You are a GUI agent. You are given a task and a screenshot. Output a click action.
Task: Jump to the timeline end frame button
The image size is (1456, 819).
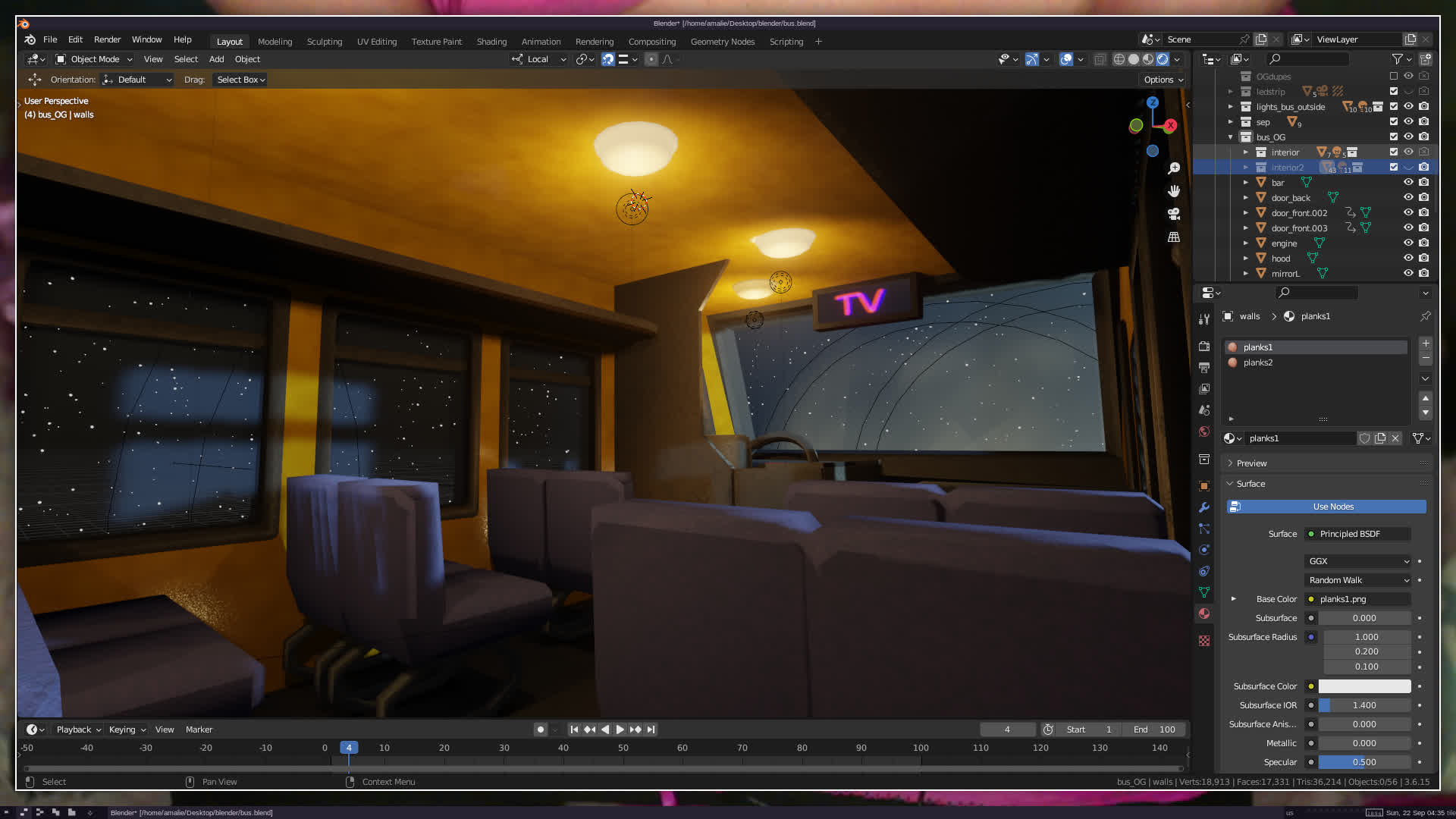[651, 730]
